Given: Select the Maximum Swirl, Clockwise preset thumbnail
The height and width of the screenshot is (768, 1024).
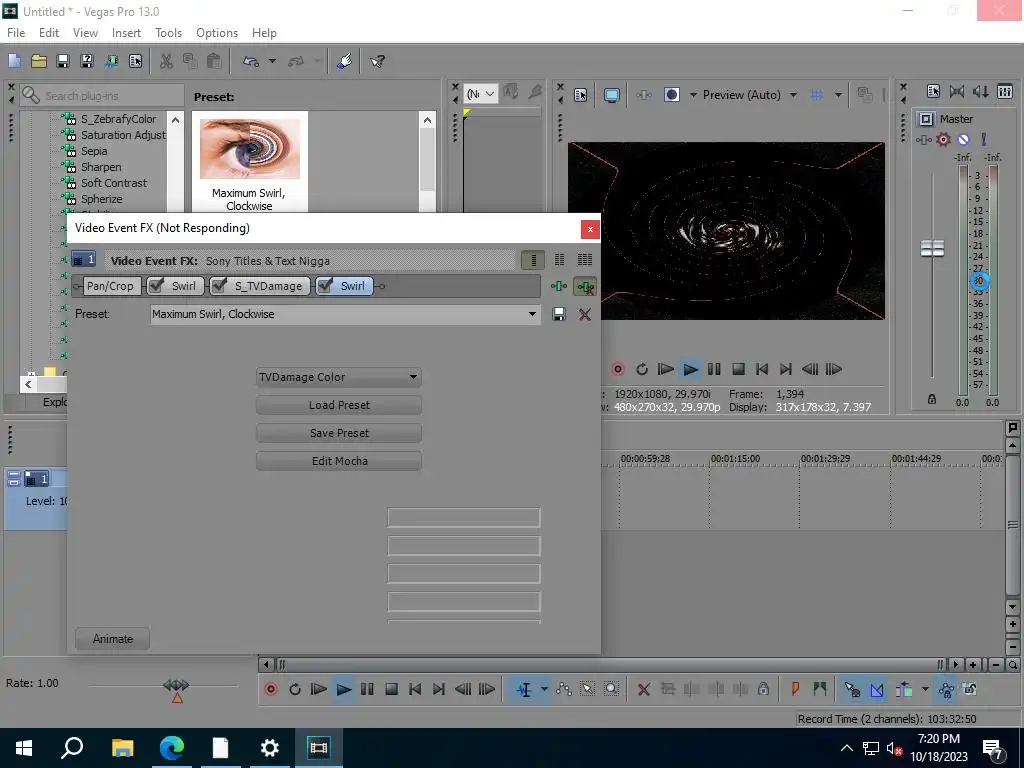Looking at the screenshot, I should (x=249, y=163).
